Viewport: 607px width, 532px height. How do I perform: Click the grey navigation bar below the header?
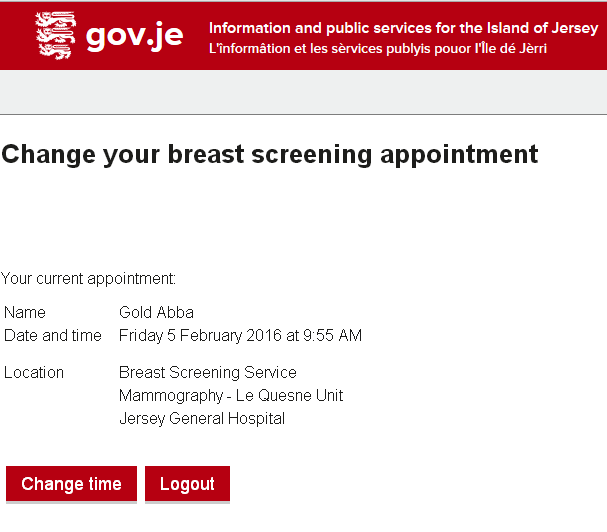click(x=304, y=92)
